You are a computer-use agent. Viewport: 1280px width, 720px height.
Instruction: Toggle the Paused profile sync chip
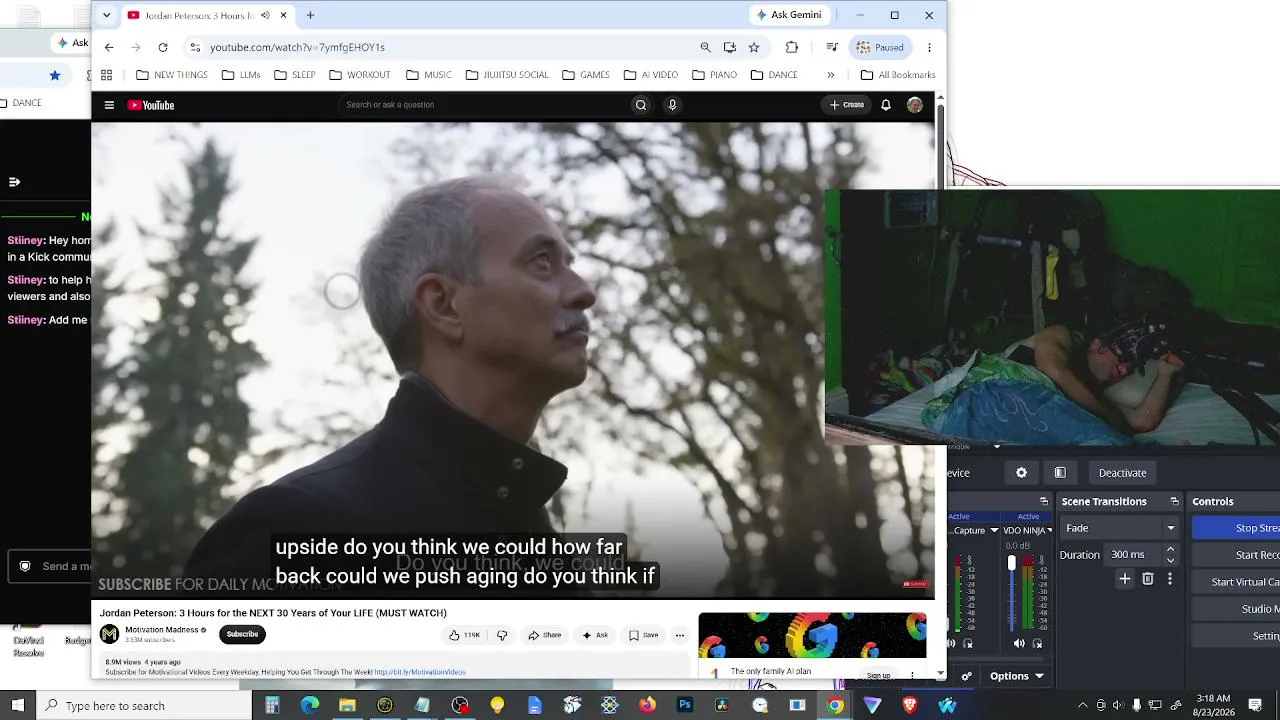(880, 47)
